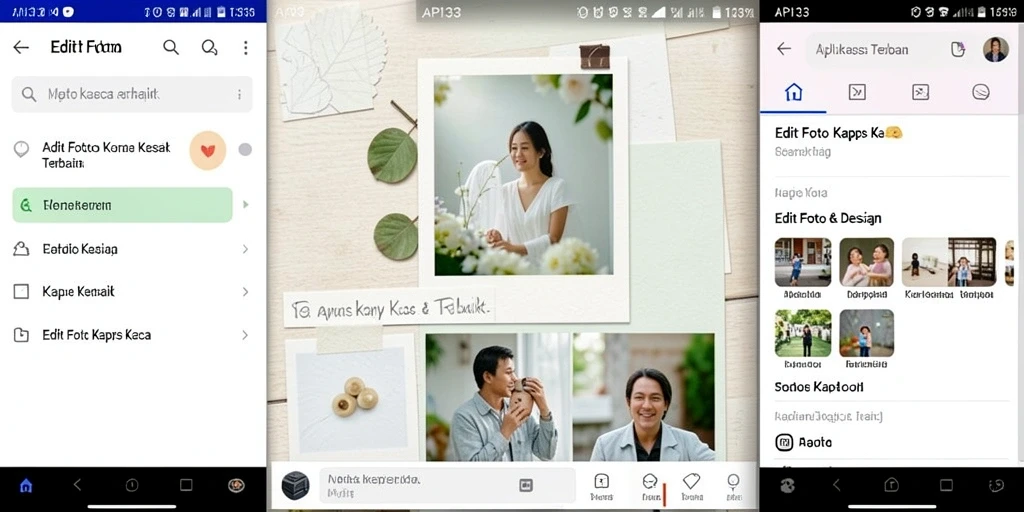This screenshot has height=512, width=1024.
Task: Open second thumbnail with two children
Action: [x=867, y=262]
